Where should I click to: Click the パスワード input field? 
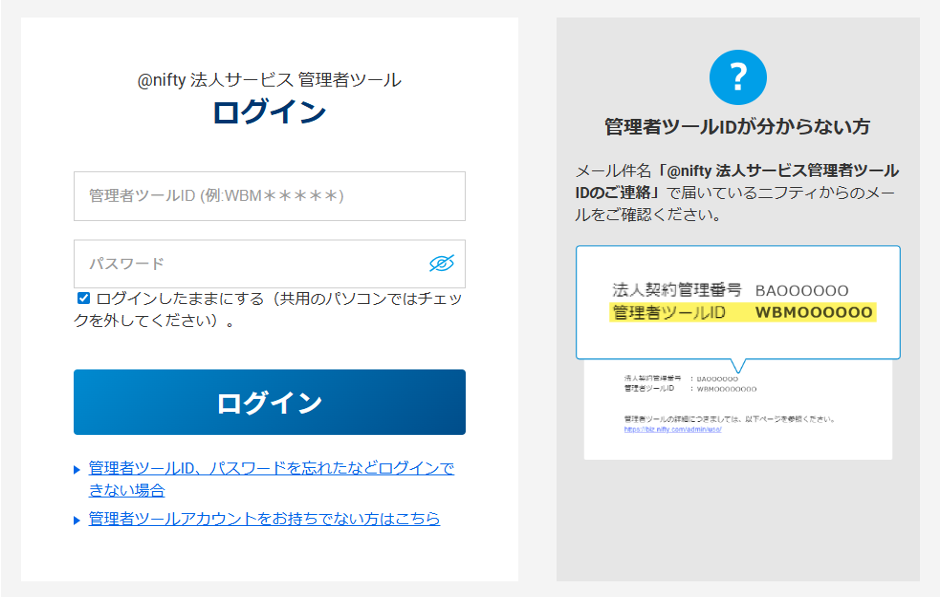[x=269, y=264]
